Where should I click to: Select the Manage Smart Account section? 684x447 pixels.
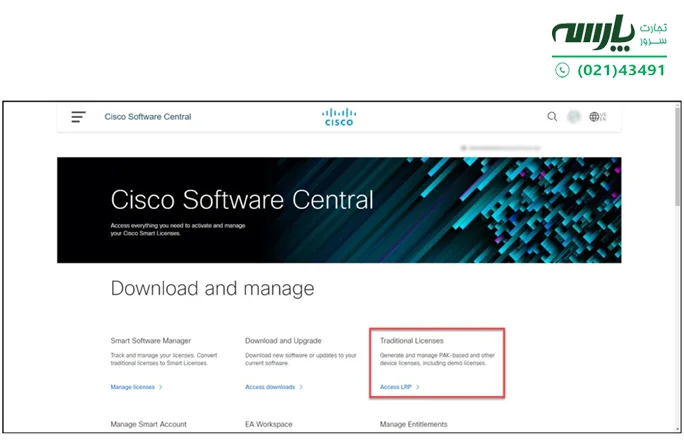click(148, 424)
